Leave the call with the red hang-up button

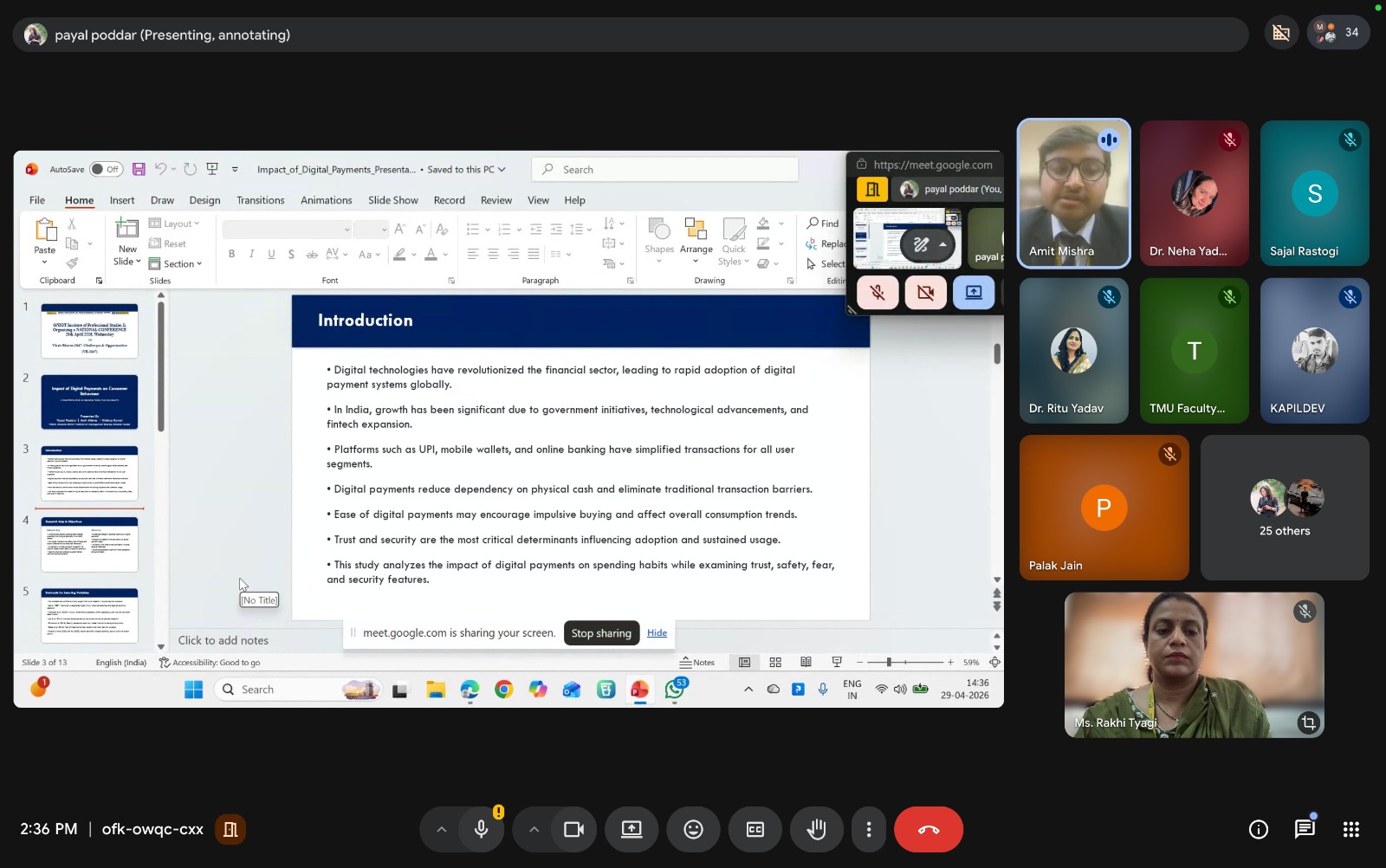928,830
